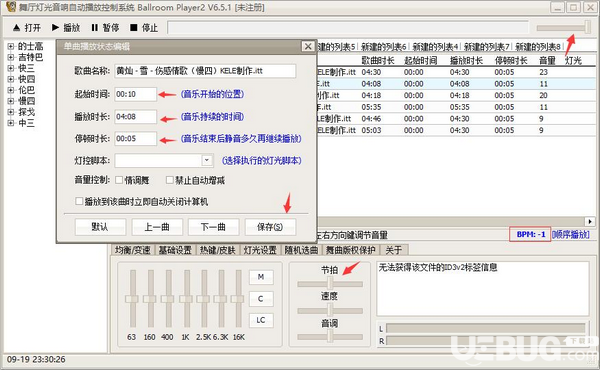Click the 歌曲名称 song name field

point(205,71)
